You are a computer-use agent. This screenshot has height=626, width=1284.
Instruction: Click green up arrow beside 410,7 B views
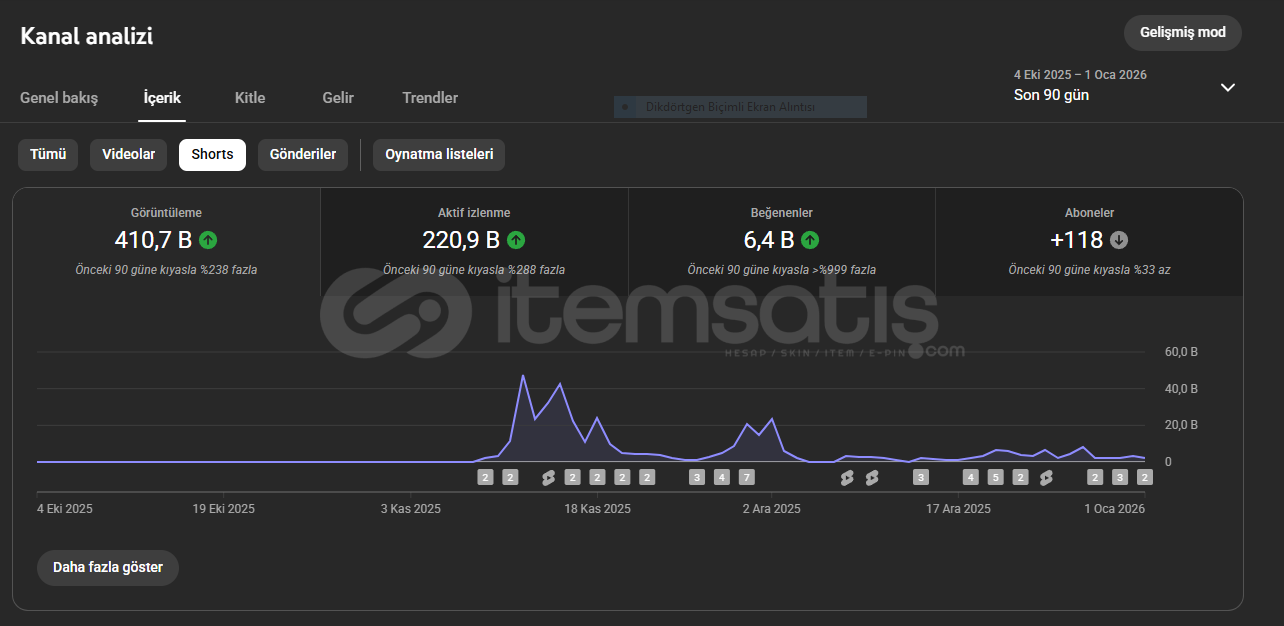point(208,240)
